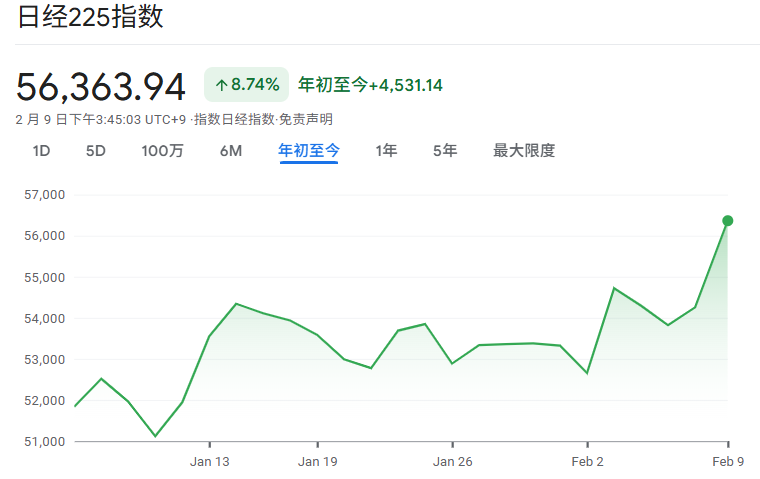Click the Feb 2 axis date label
The image size is (760, 479).
(x=587, y=461)
